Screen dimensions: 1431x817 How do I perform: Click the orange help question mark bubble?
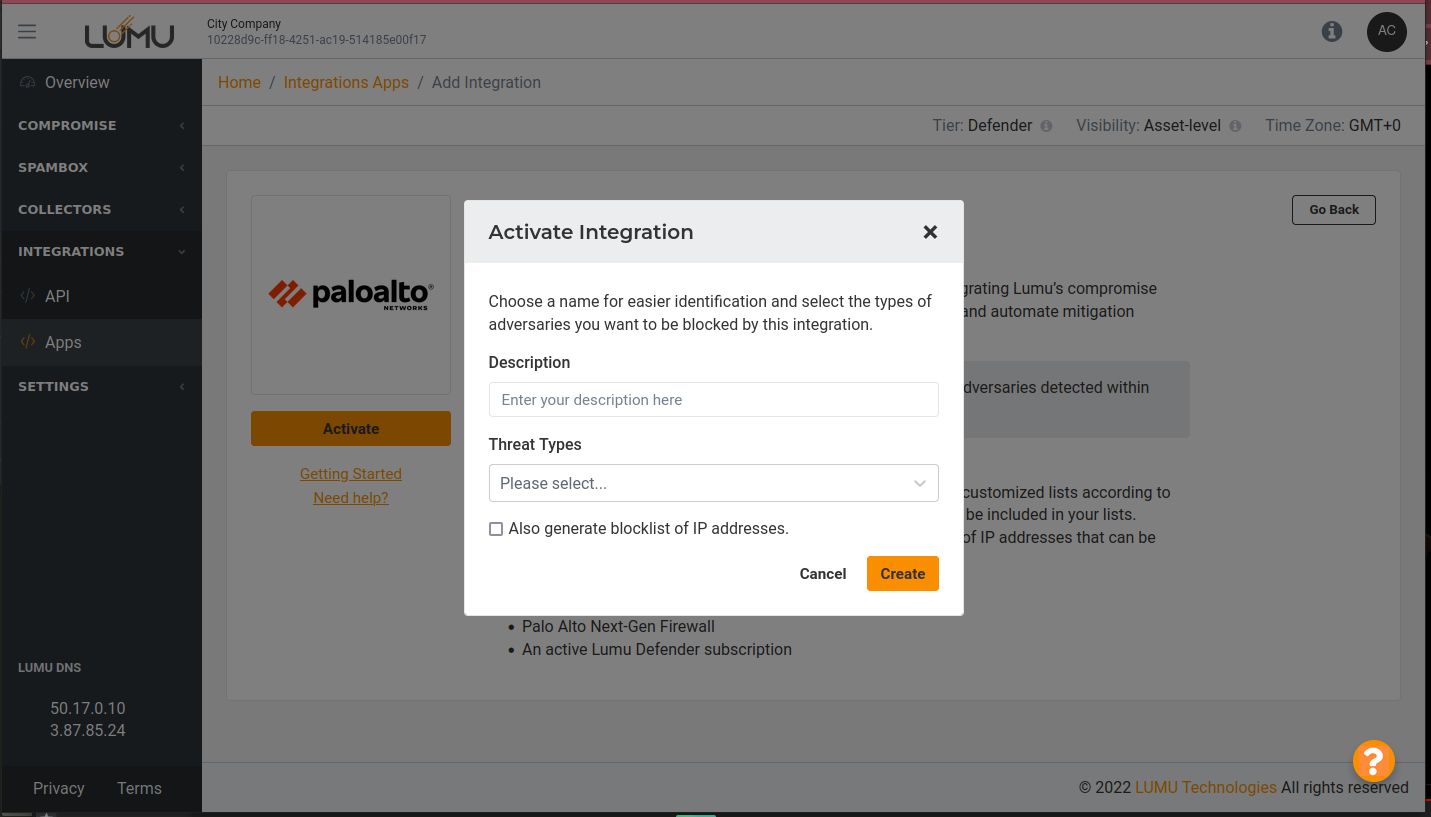coord(1373,761)
